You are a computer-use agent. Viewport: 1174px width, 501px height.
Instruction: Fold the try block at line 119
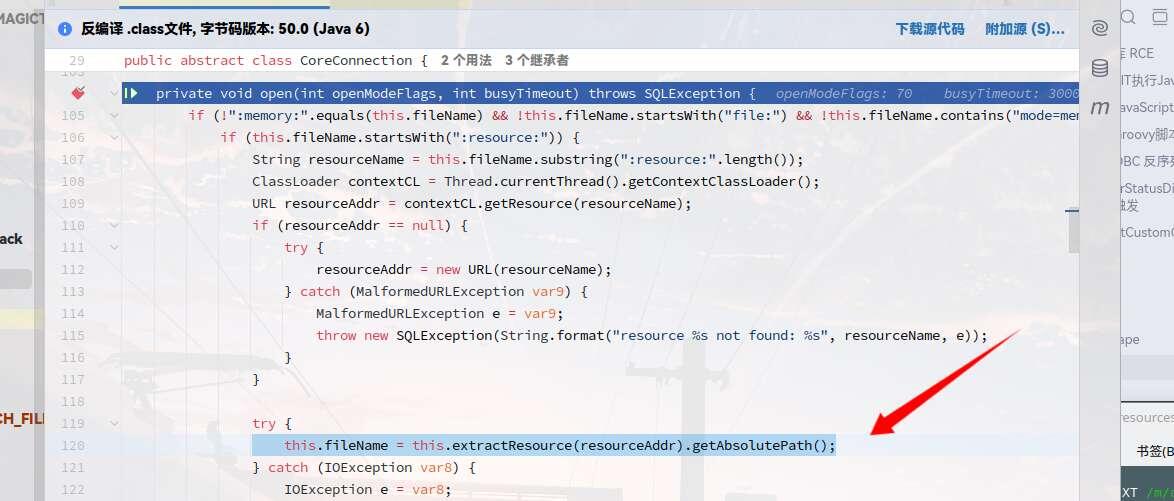pos(113,423)
